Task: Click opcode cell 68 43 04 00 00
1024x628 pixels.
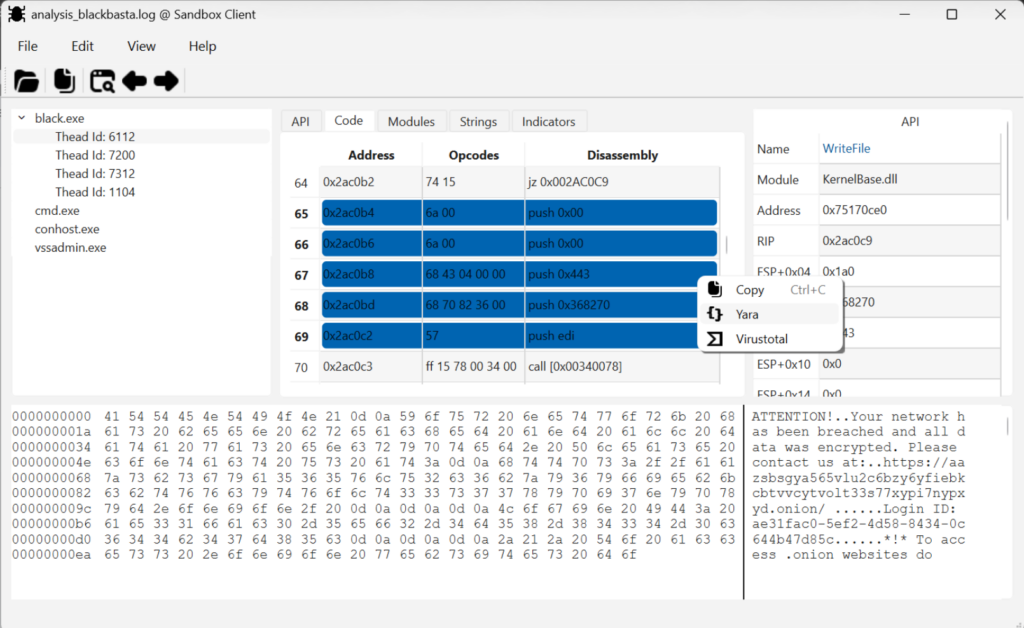Action: 473,274
